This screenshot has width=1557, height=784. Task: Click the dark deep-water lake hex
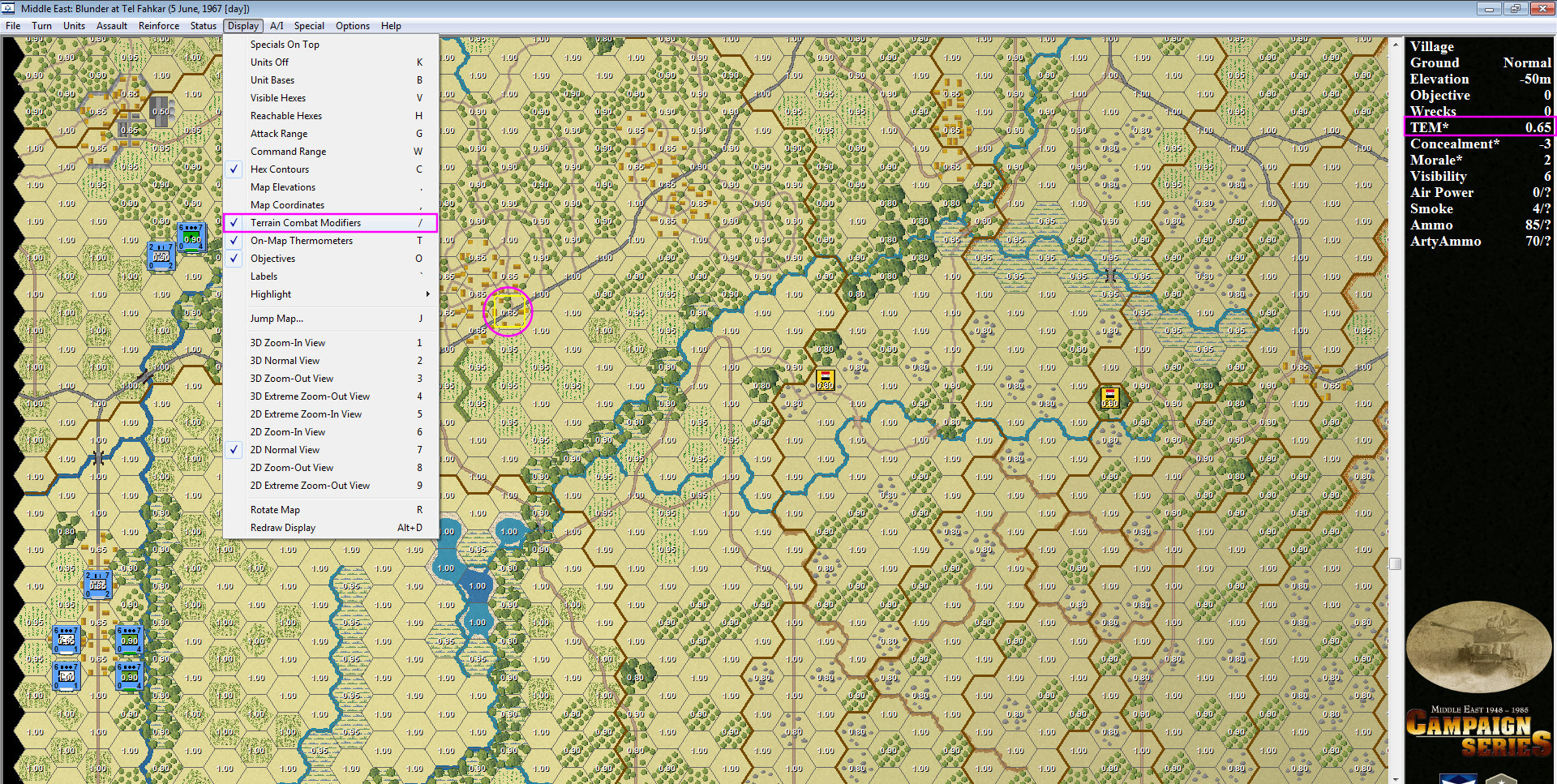(x=478, y=585)
